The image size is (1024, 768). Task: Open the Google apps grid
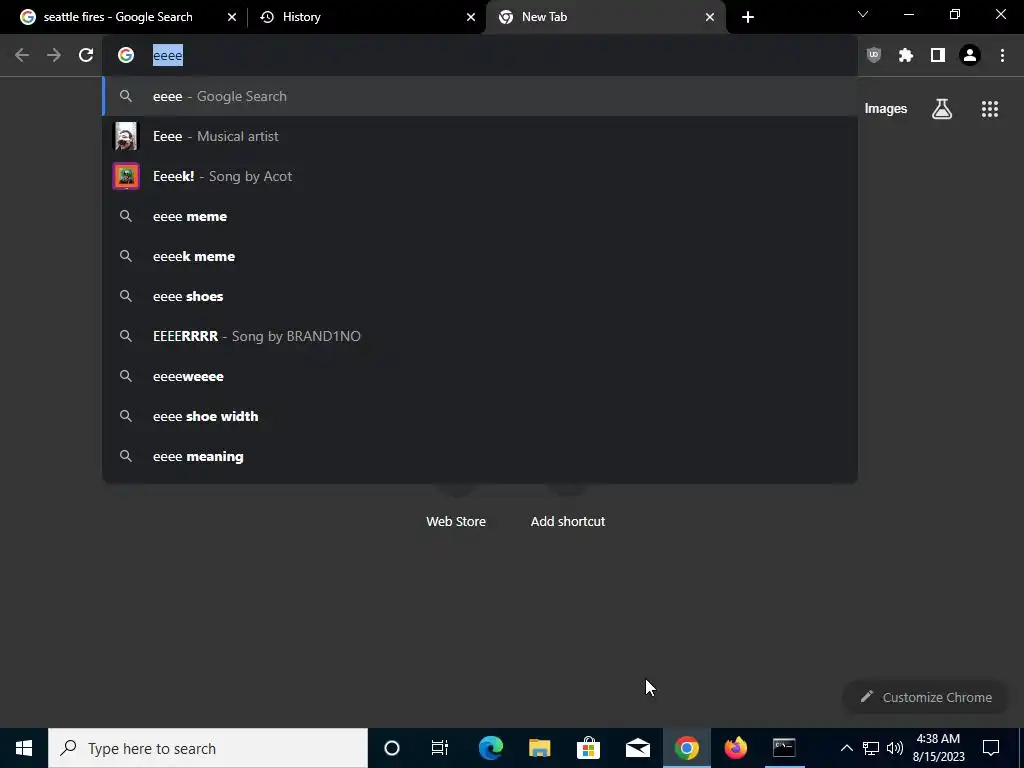(990, 109)
